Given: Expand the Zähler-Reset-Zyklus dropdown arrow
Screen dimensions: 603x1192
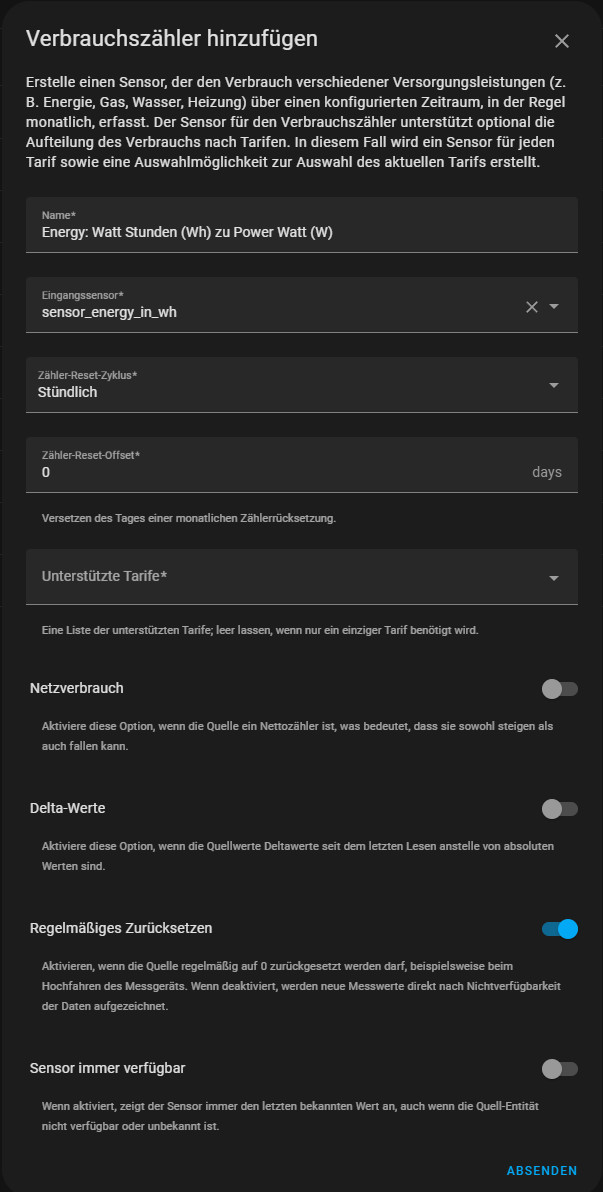Looking at the screenshot, I should tap(554, 385).
